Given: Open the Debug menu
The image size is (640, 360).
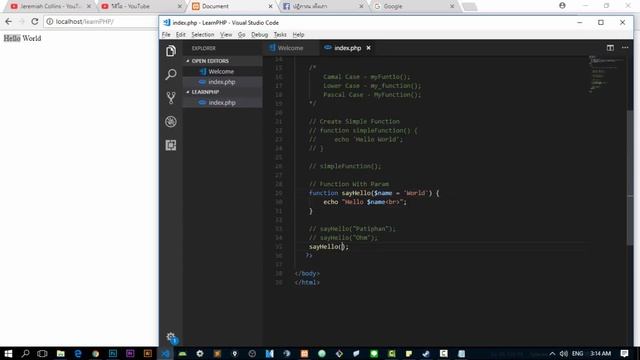Looking at the screenshot, I should 259,35.
